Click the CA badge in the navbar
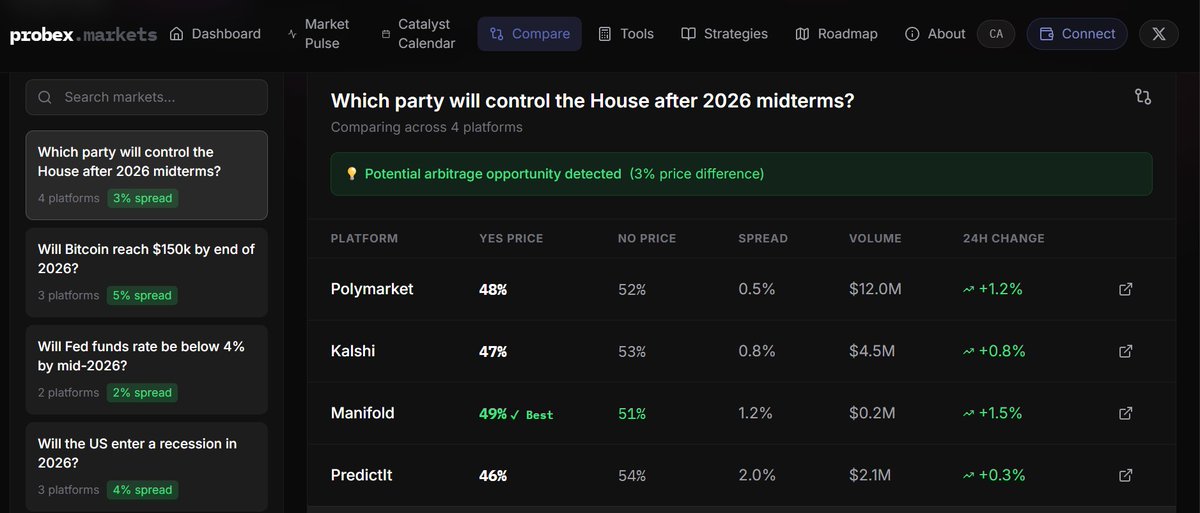 tap(996, 34)
